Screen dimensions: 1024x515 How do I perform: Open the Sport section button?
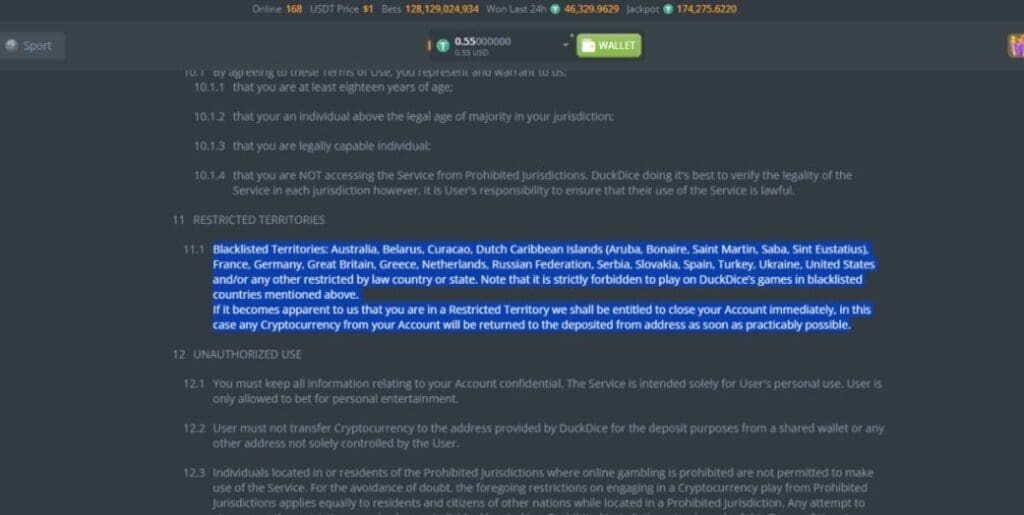click(31, 46)
